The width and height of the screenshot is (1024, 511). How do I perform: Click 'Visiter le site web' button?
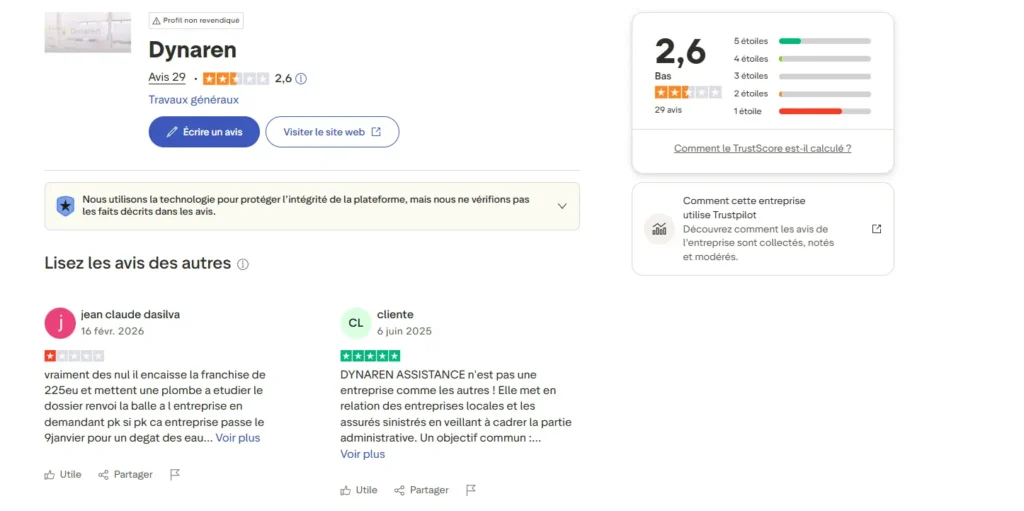(x=332, y=132)
